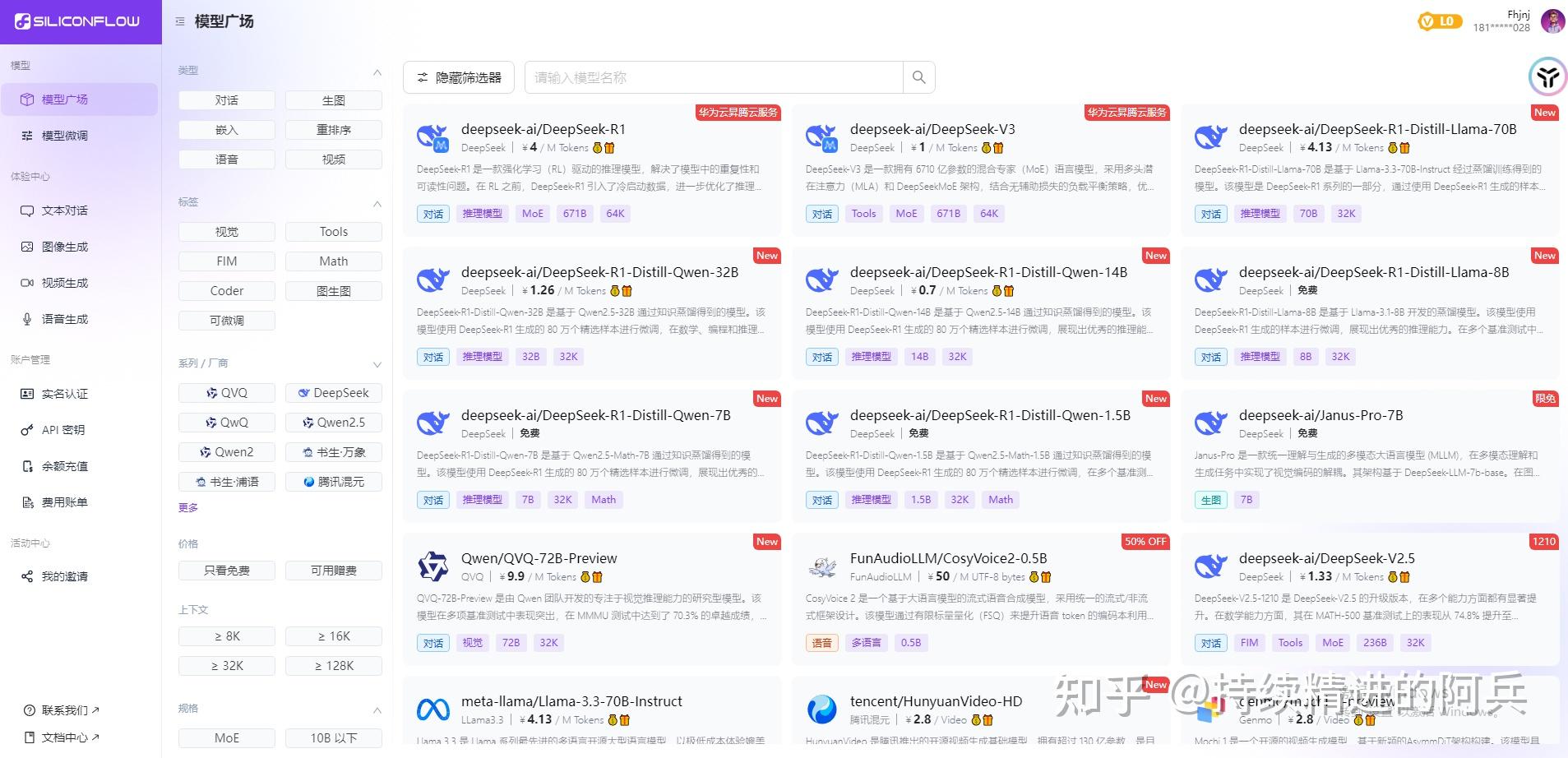Toggle the 系列 / 厂商 section chevron
Screen dimensions: 1568x758
coord(377,364)
